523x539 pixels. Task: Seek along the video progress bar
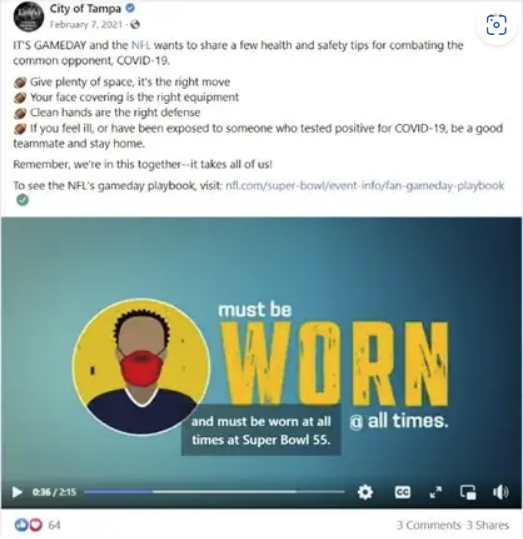point(214,492)
